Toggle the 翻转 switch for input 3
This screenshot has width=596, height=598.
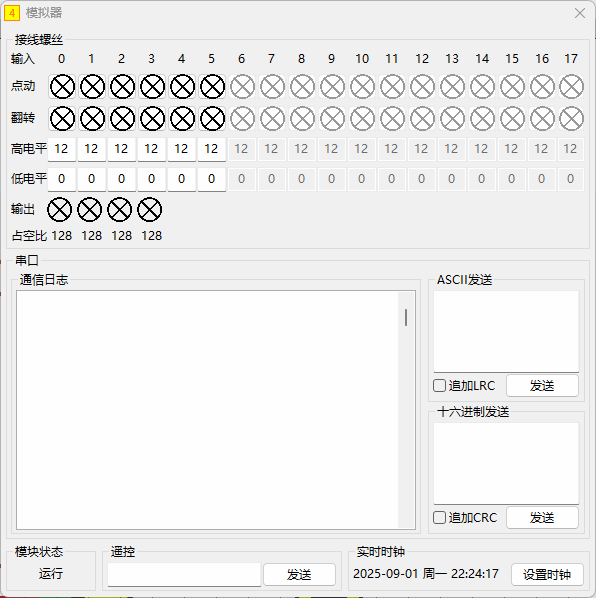[x=152, y=119]
